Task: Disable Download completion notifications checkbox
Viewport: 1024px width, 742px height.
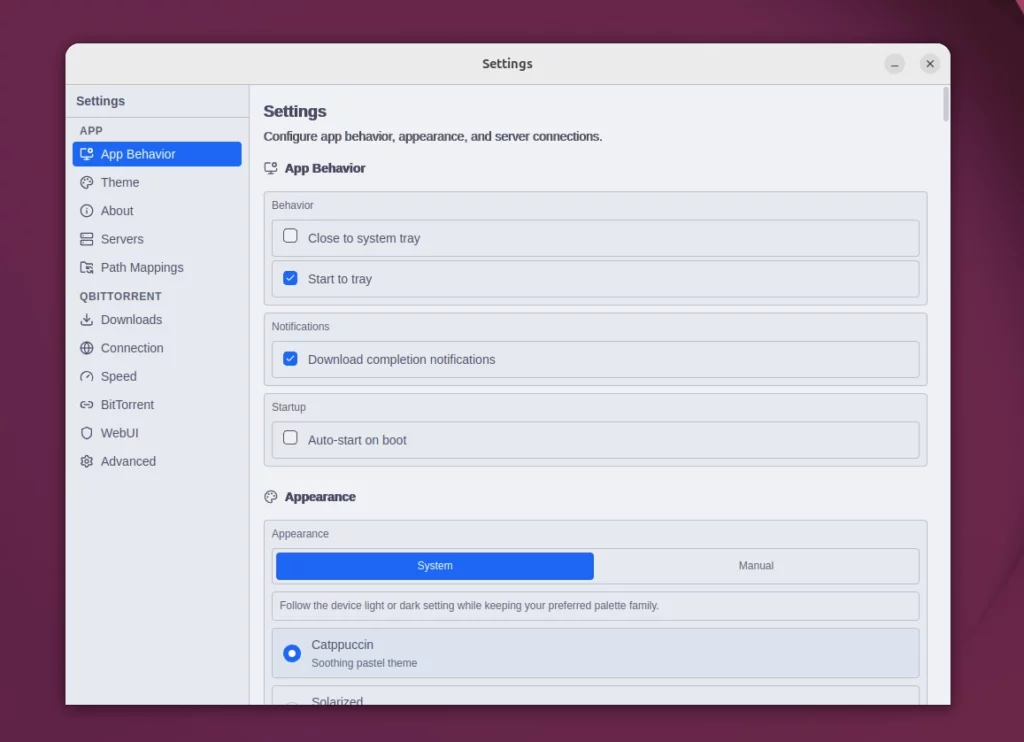Action: coord(290,359)
